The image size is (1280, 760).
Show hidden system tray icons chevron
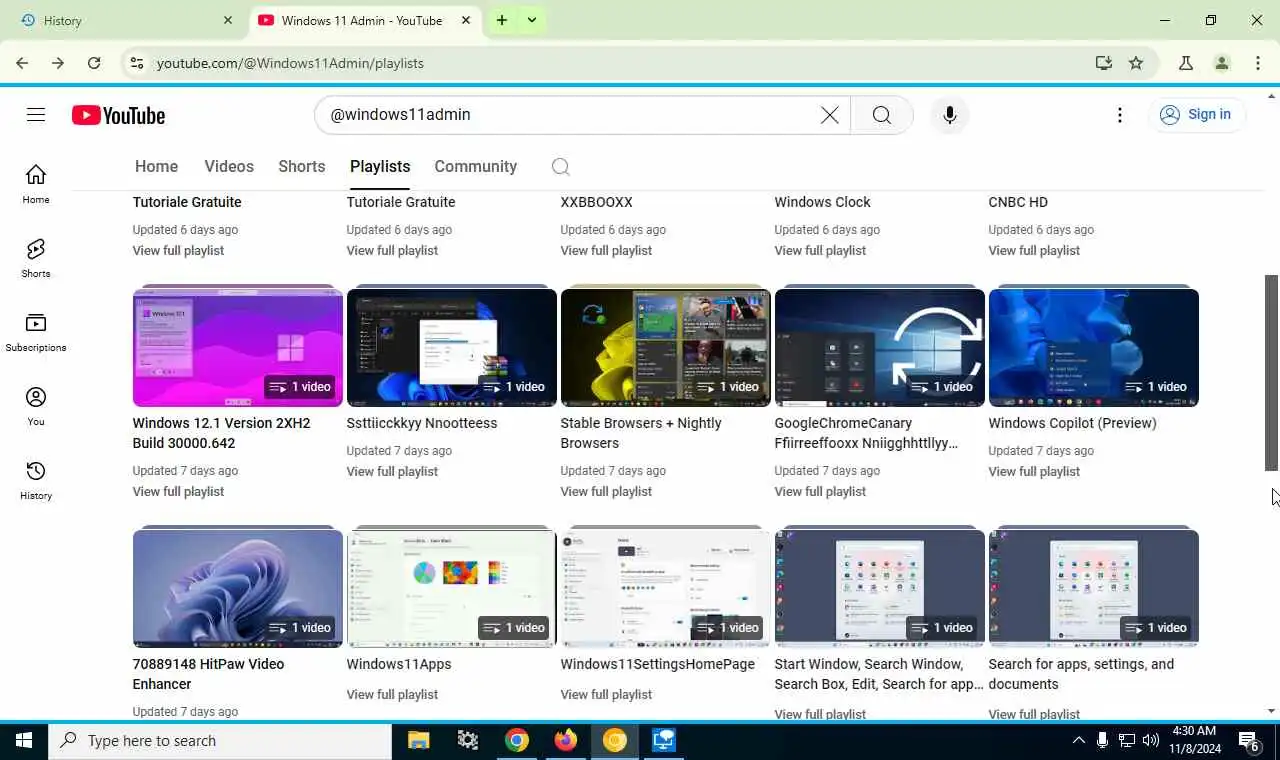(1078, 741)
